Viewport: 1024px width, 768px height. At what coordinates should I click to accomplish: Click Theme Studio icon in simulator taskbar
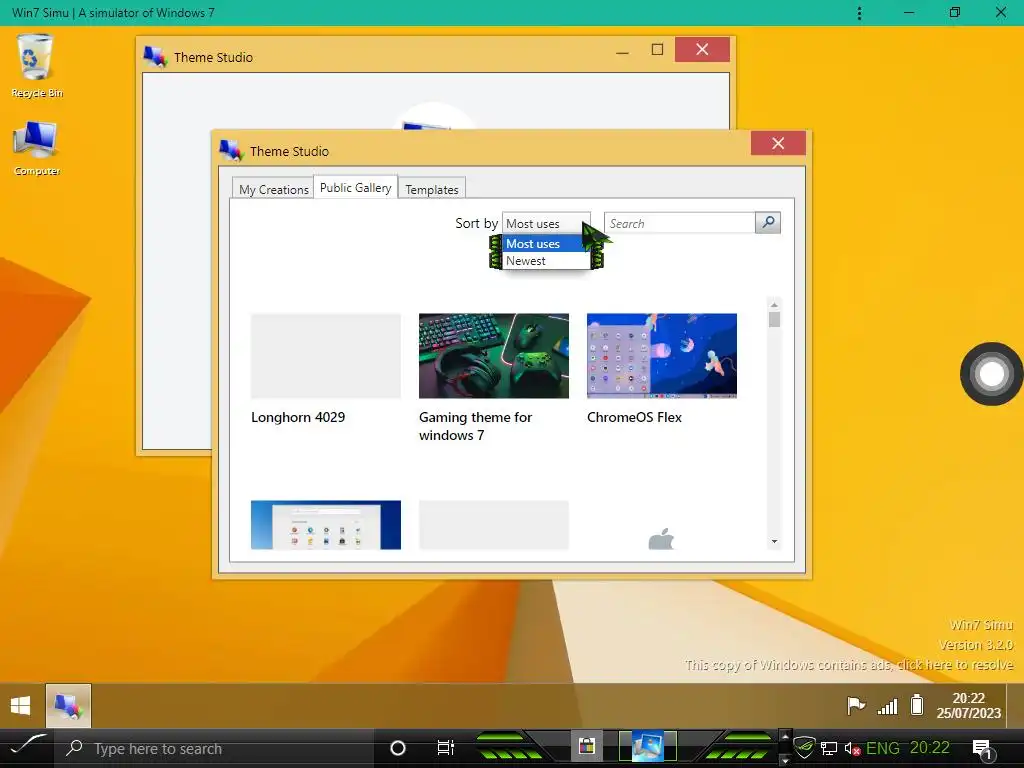(68, 705)
